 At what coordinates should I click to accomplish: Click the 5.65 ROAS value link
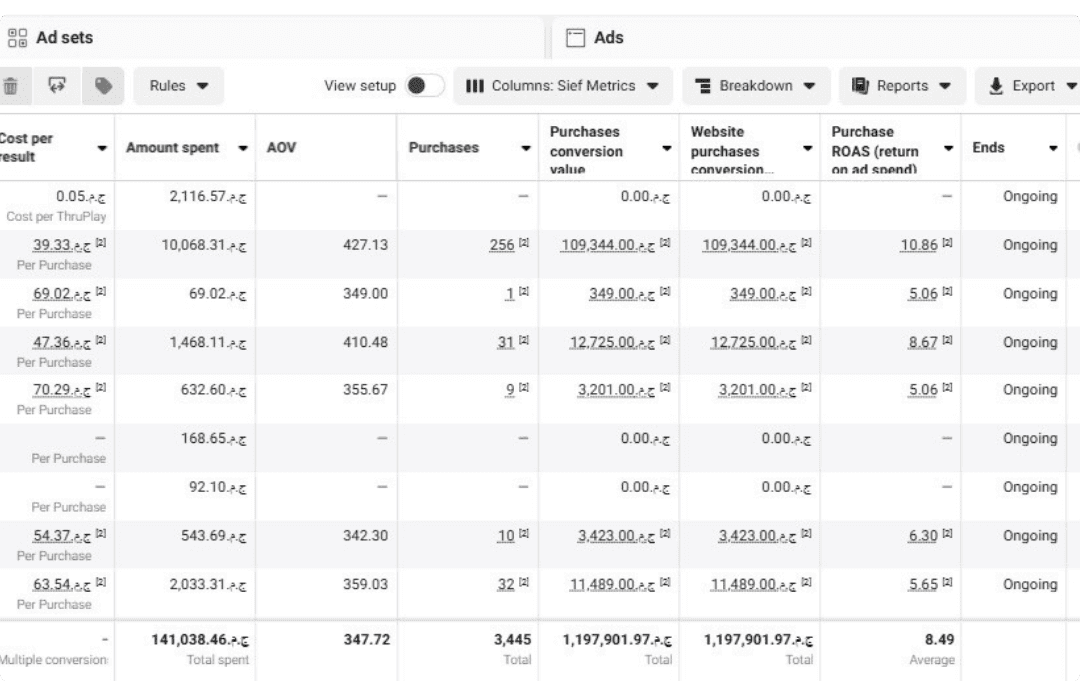[x=923, y=585]
